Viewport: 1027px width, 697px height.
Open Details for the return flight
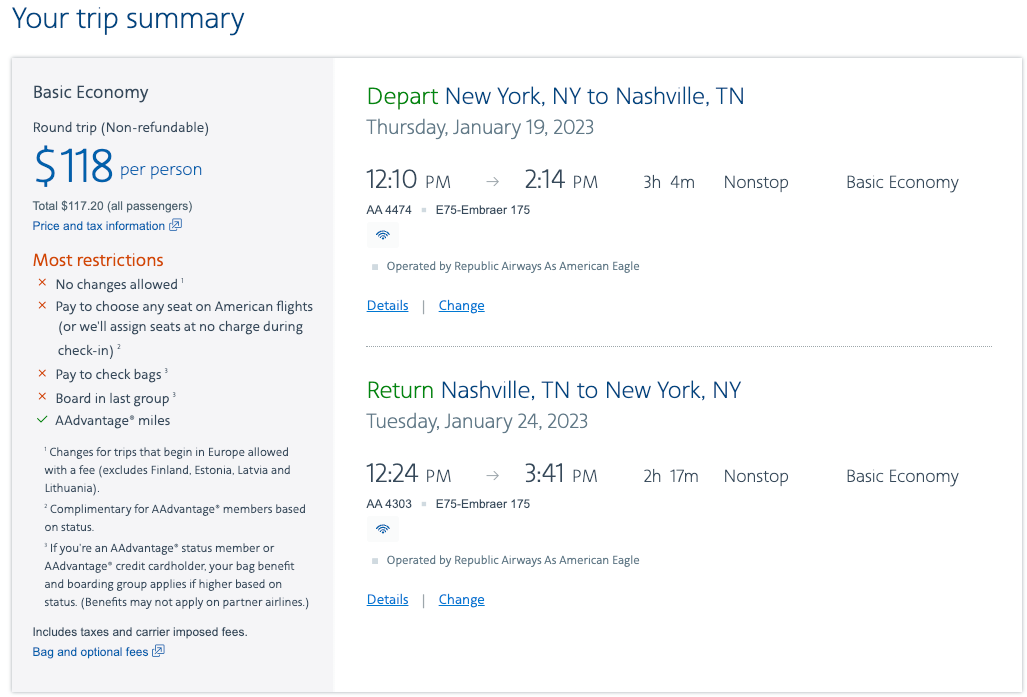point(387,599)
